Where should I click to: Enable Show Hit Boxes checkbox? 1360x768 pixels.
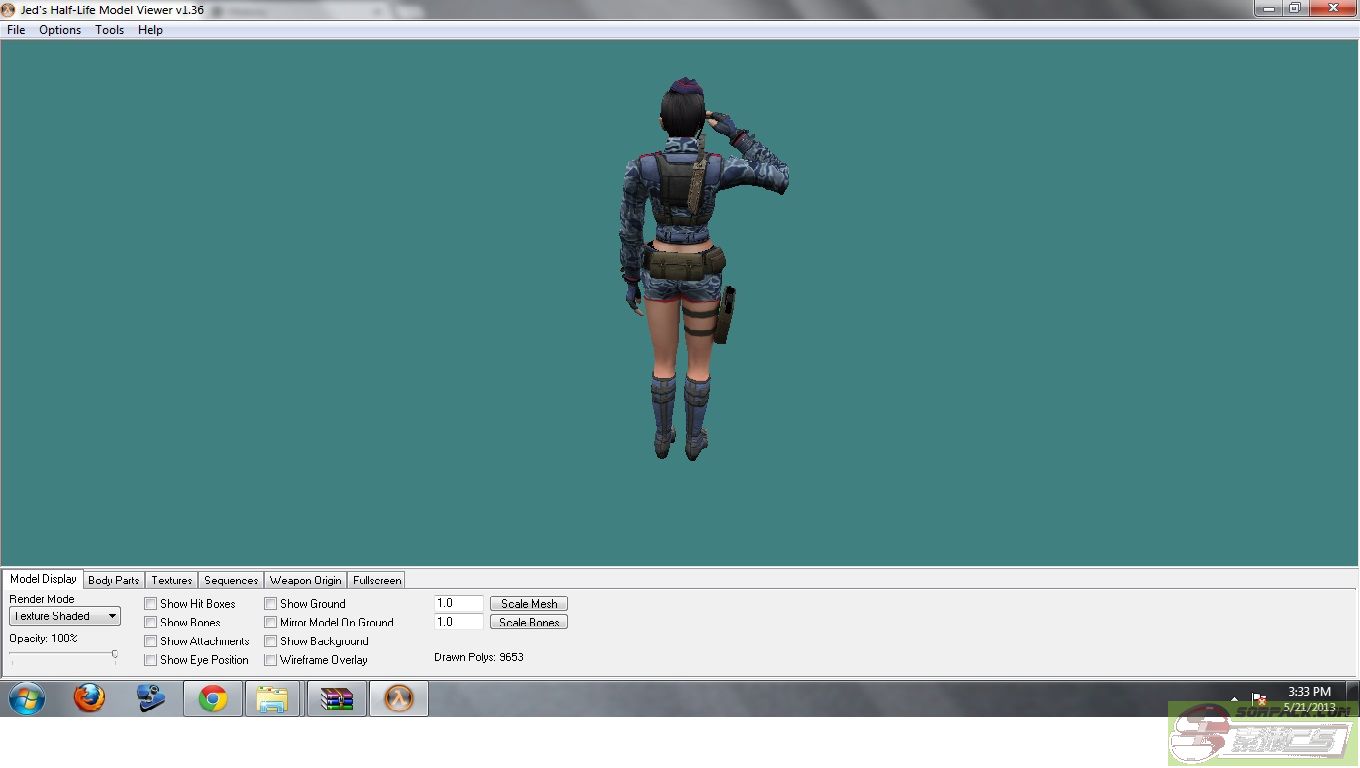pyautogui.click(x=151, y=604)
